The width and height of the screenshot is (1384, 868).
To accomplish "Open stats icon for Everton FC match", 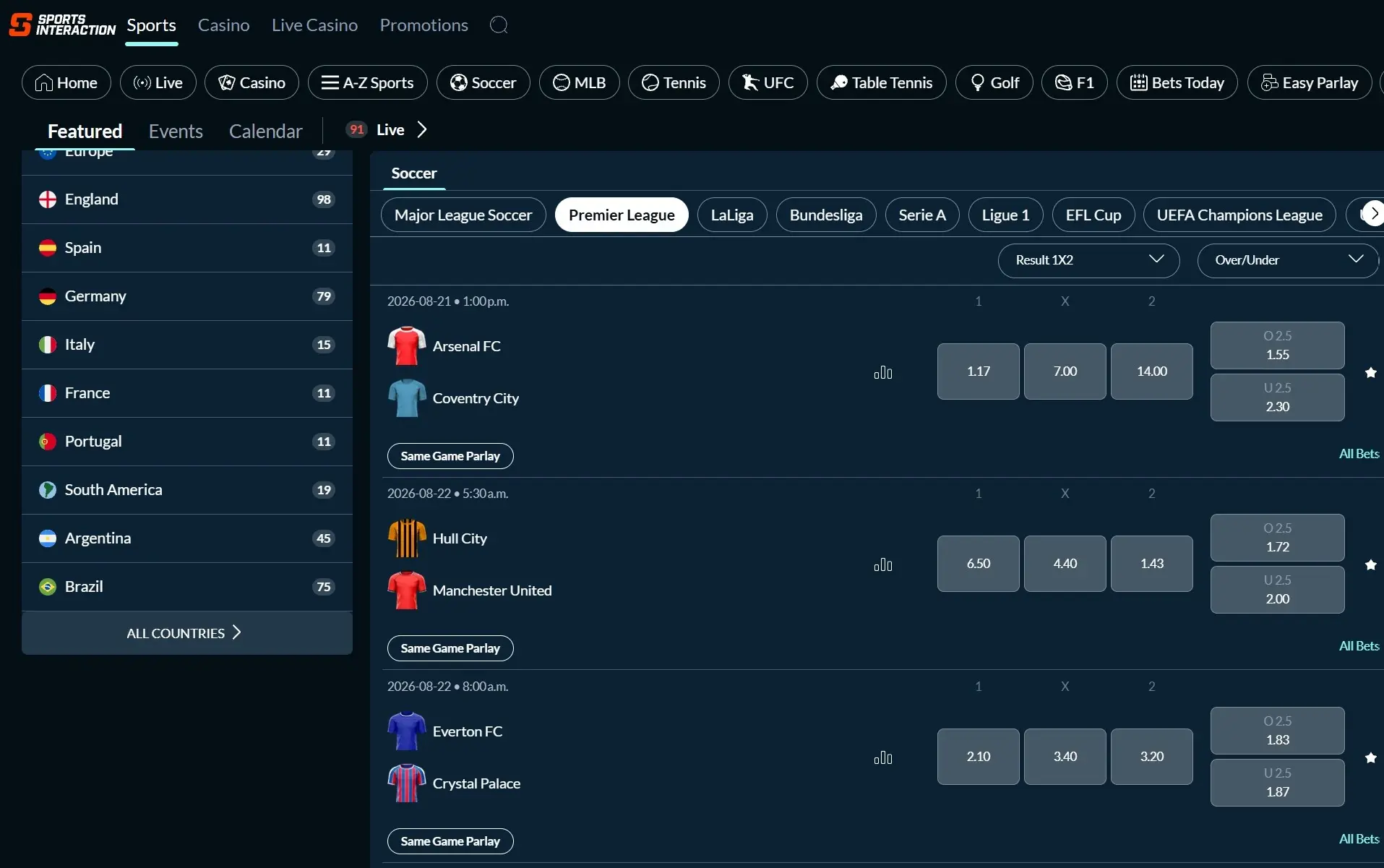I will [883, 757].
